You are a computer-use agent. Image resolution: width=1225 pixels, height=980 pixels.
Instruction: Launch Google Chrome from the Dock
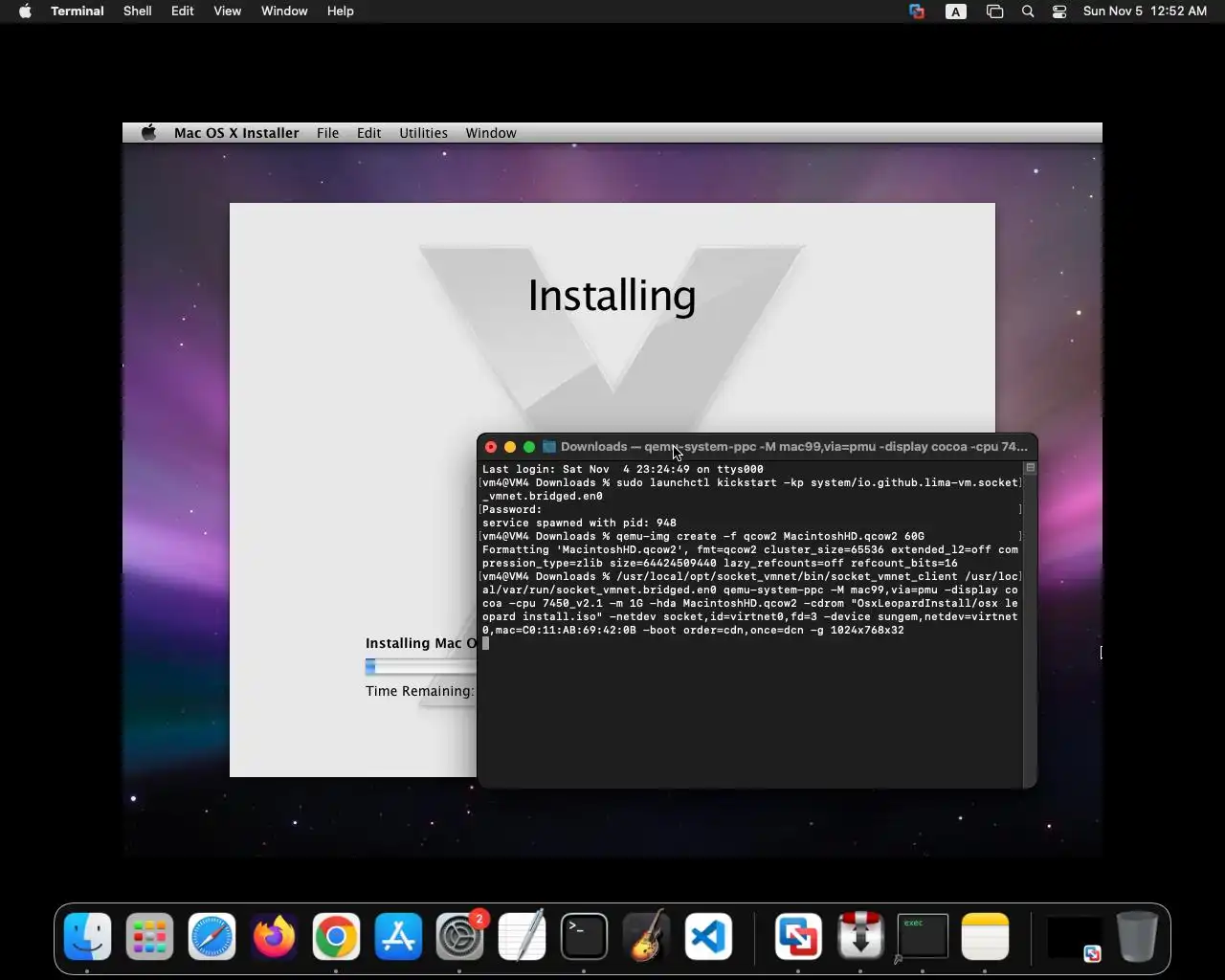(336, 936)
